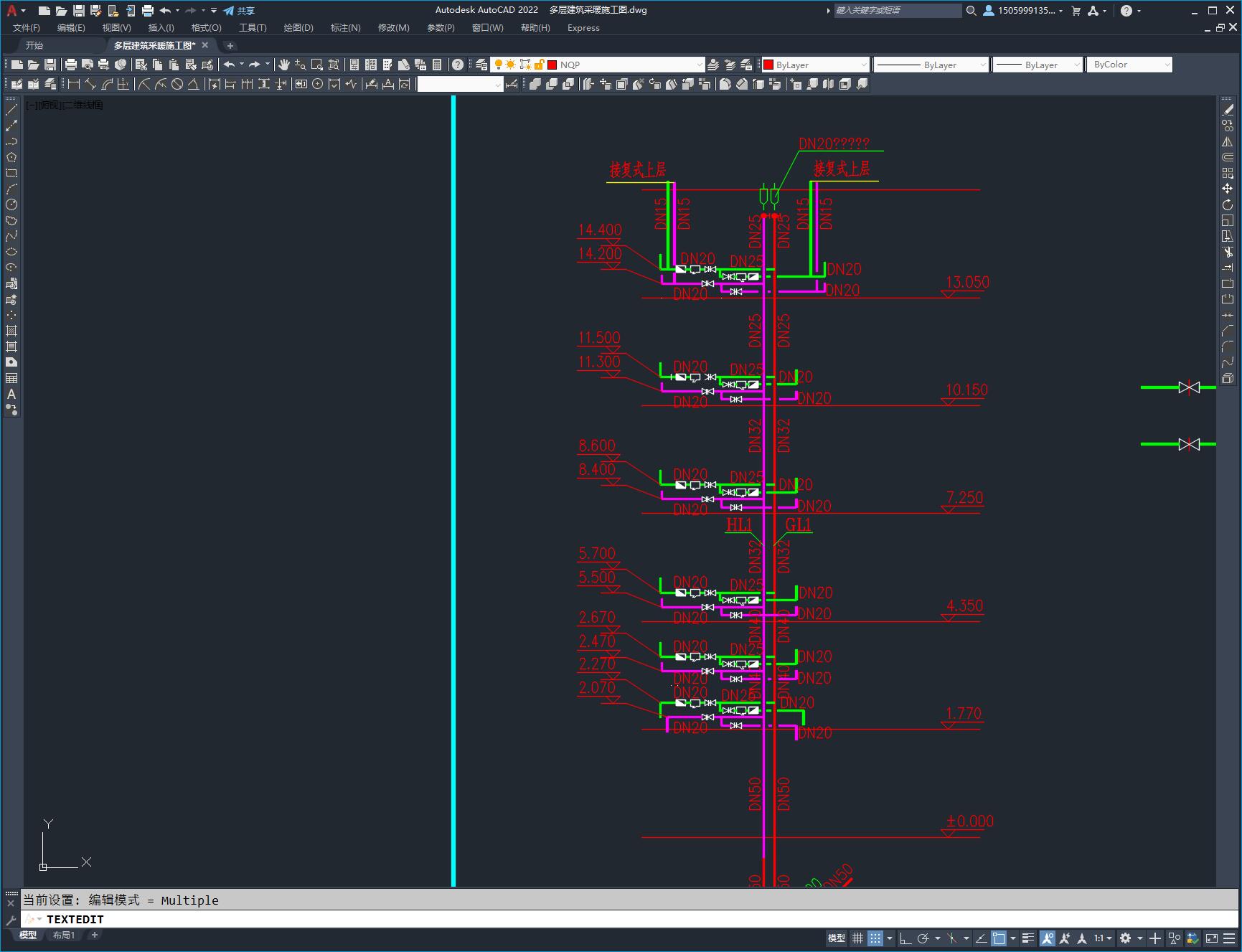Toggle clean screen mode
Screen dimensions: 1242x952
coord(1212,938)
